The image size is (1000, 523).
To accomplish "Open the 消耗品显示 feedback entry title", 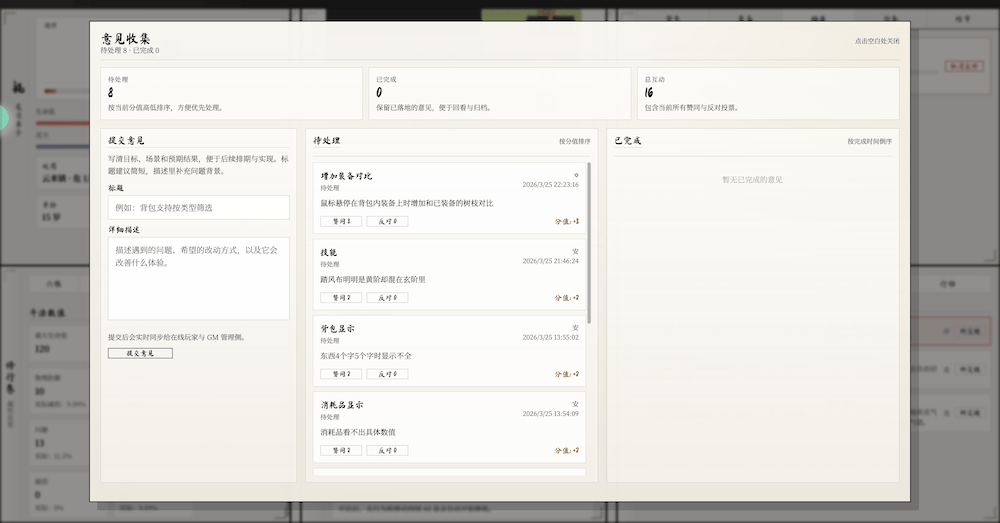I will pos(342,405).
